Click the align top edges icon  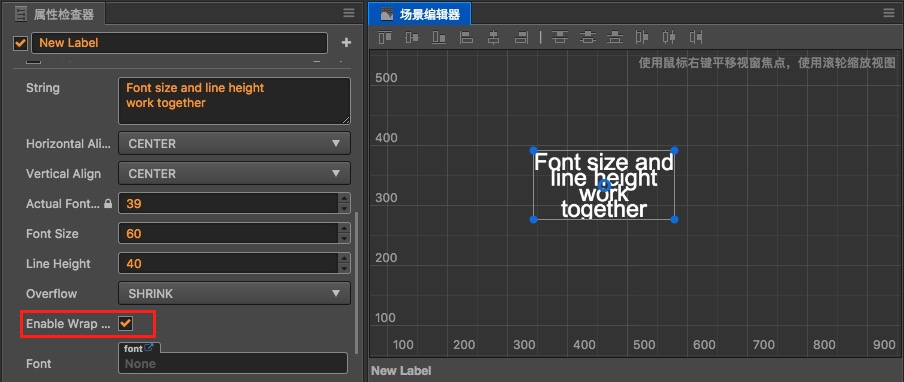point(385,37)
